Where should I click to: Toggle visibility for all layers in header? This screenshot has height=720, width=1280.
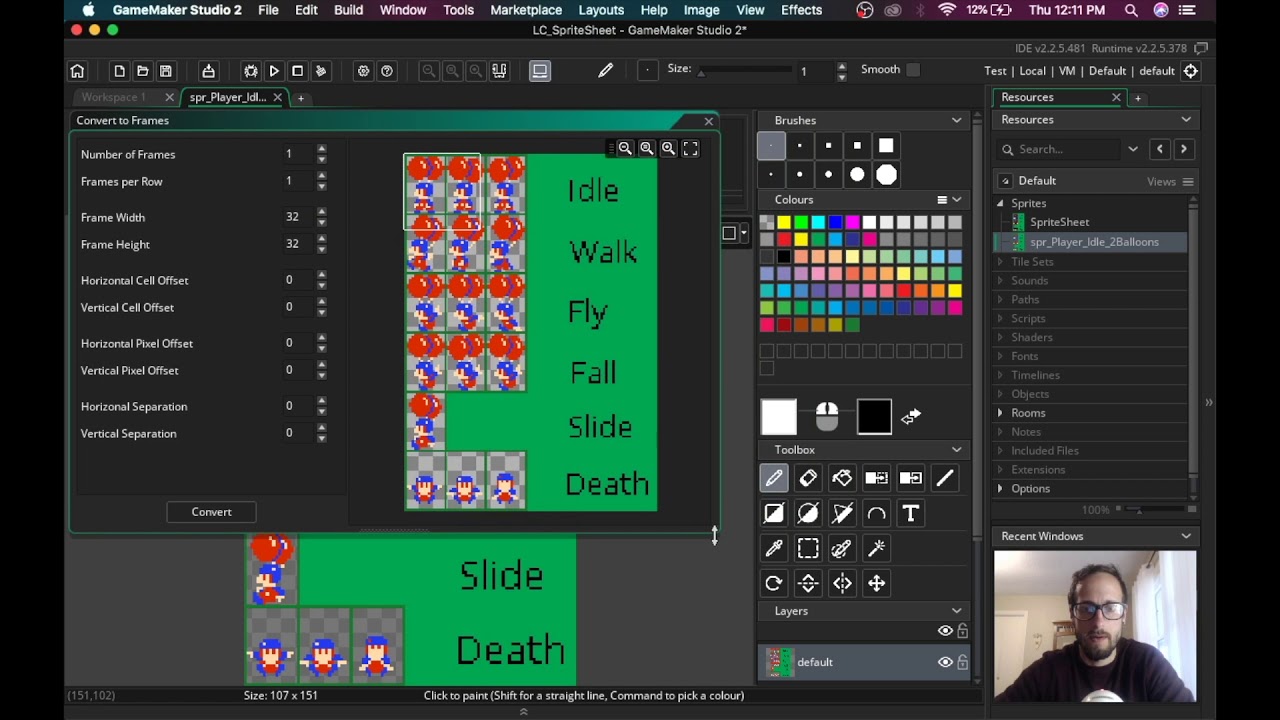point(945,631)
